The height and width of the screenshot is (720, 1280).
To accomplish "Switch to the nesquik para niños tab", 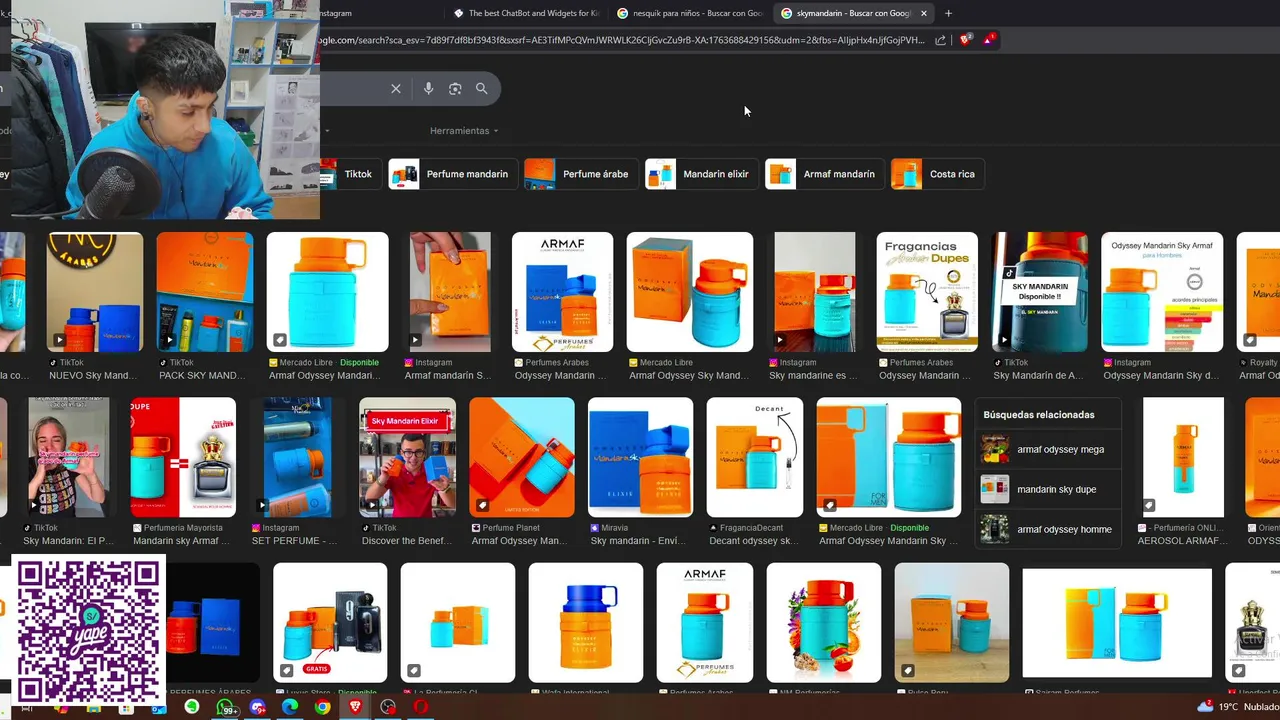I will tap(690, 13).
